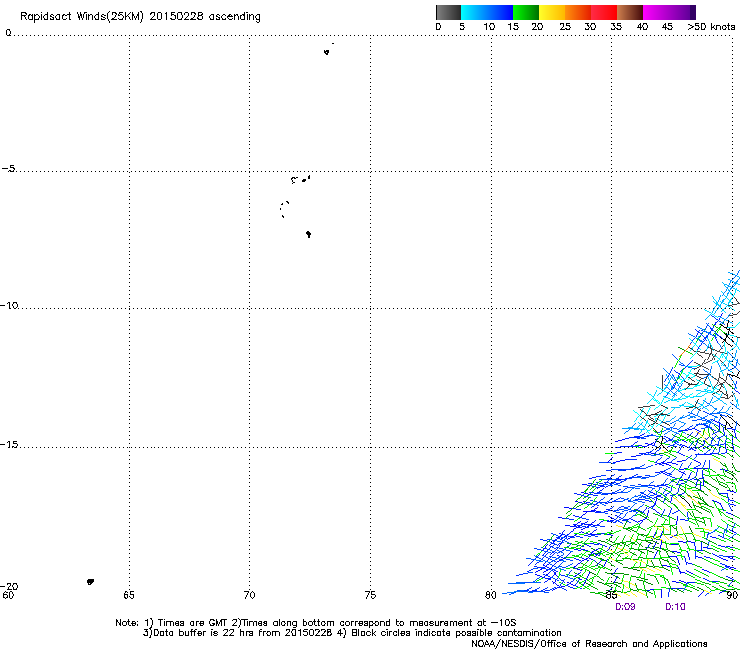The width and height of the screenshot is (740, 650).
Task: Click the '60' longitude axis label
Action: point(8,595)
